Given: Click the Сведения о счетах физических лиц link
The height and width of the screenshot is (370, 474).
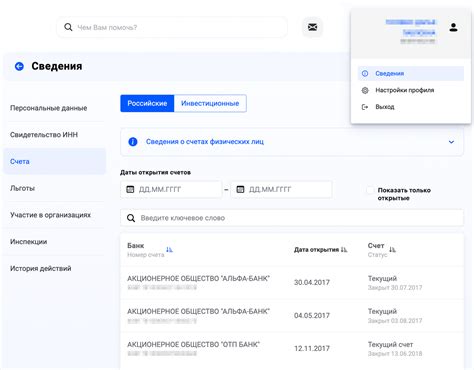Looking at the screenshot, I should 205,142.
